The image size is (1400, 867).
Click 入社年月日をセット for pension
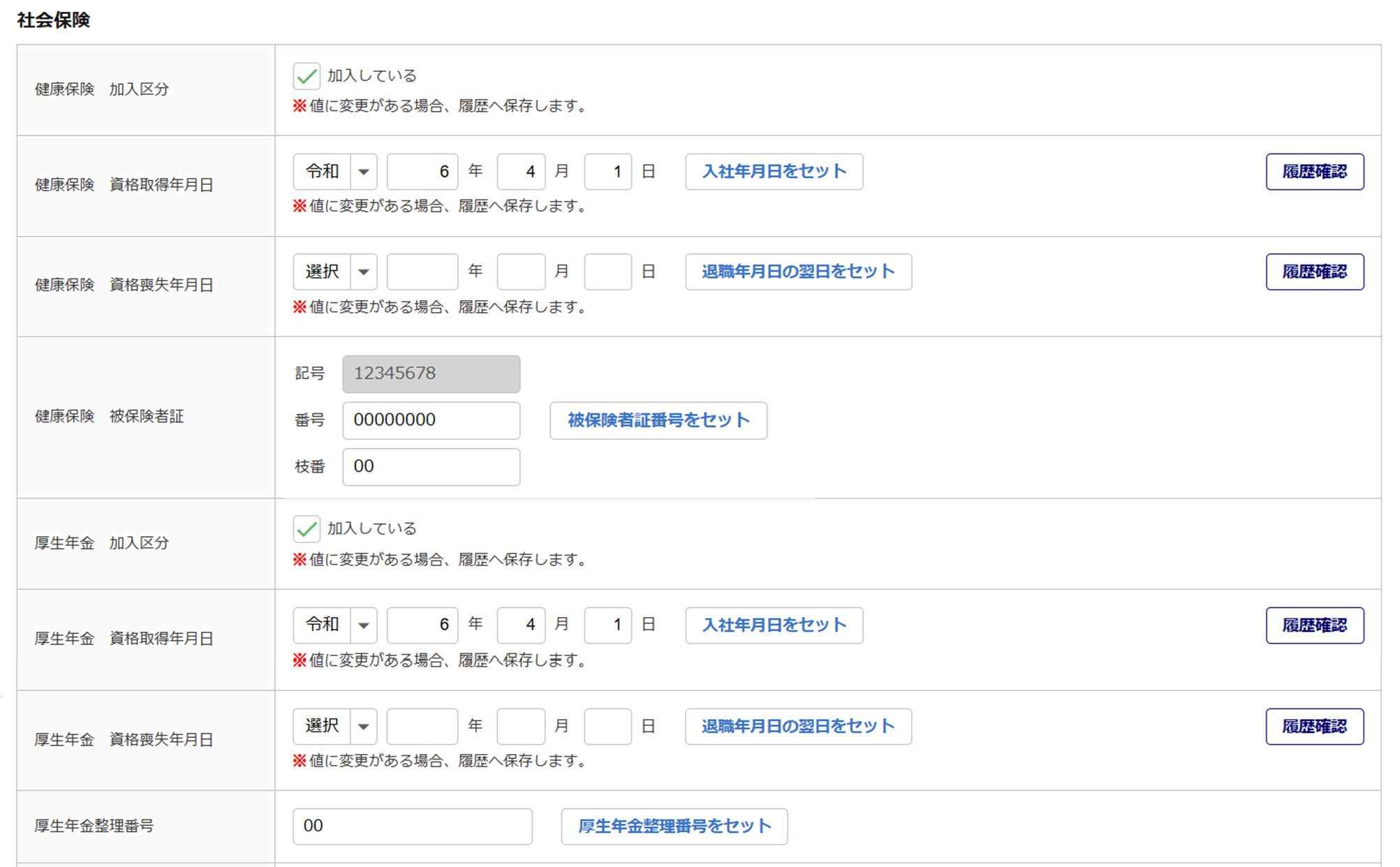tap(774, 625)
